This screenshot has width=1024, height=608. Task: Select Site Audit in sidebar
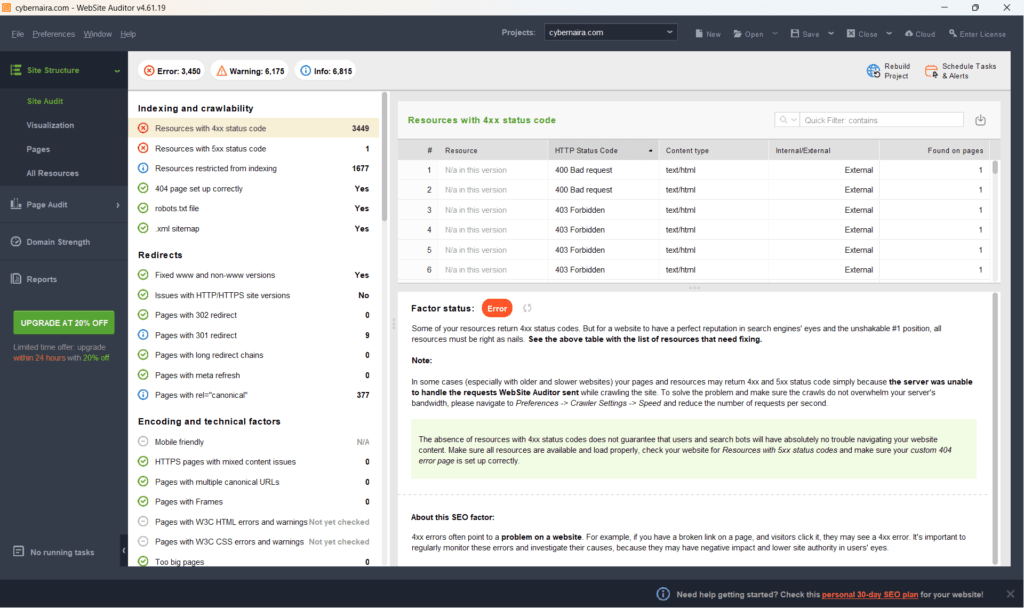click(45, 101)
